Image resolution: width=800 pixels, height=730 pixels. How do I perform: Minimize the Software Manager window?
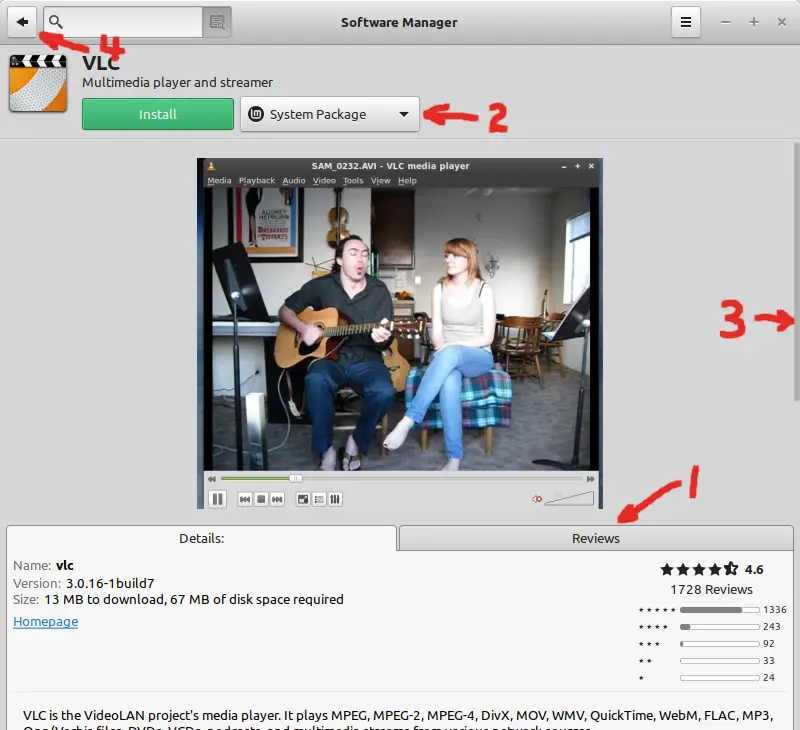click(726, 22)
